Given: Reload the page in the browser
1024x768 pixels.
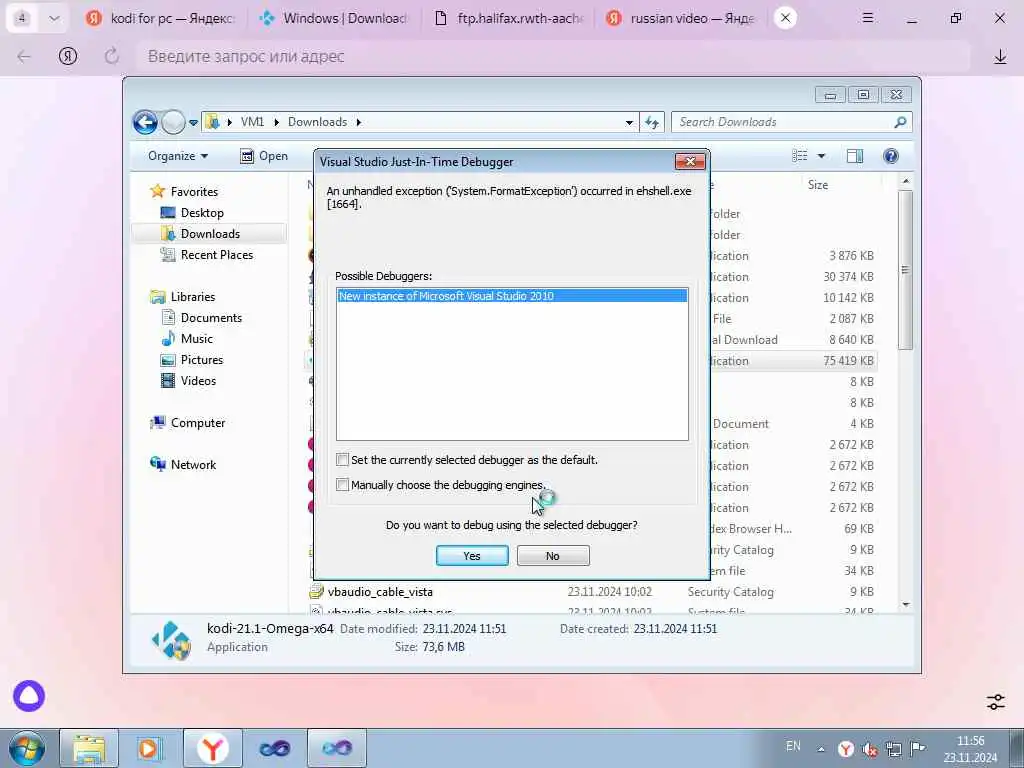Looking at the screenshot, I should (x=112, y=57).
